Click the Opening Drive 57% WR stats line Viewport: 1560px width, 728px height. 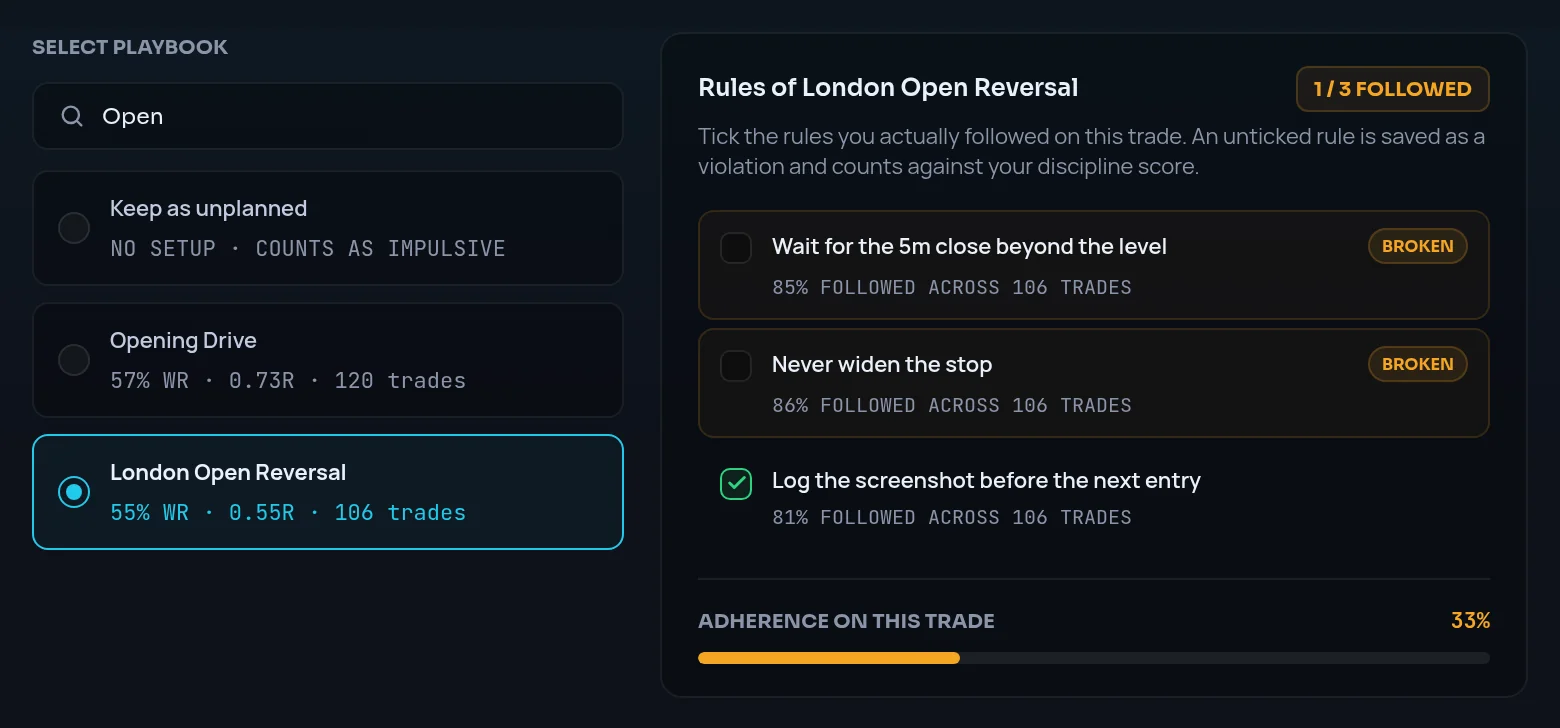(x=288, y=381)
